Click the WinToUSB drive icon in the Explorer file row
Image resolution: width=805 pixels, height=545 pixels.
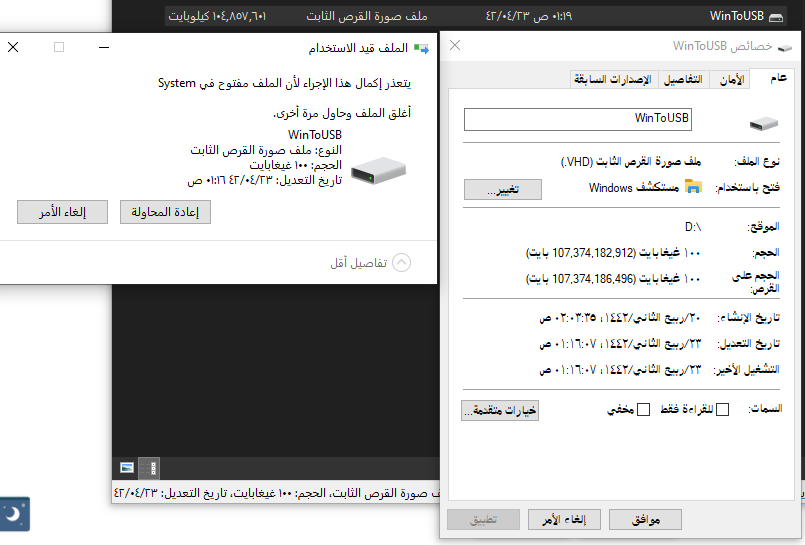[x=776, y=17]
